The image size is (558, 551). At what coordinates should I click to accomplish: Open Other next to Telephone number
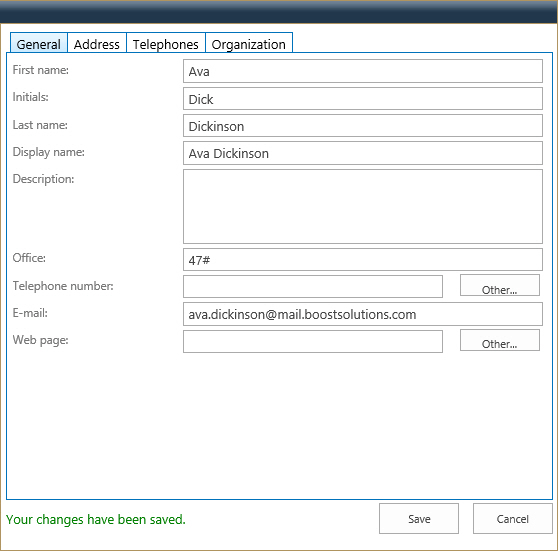[x=500, y=285]
